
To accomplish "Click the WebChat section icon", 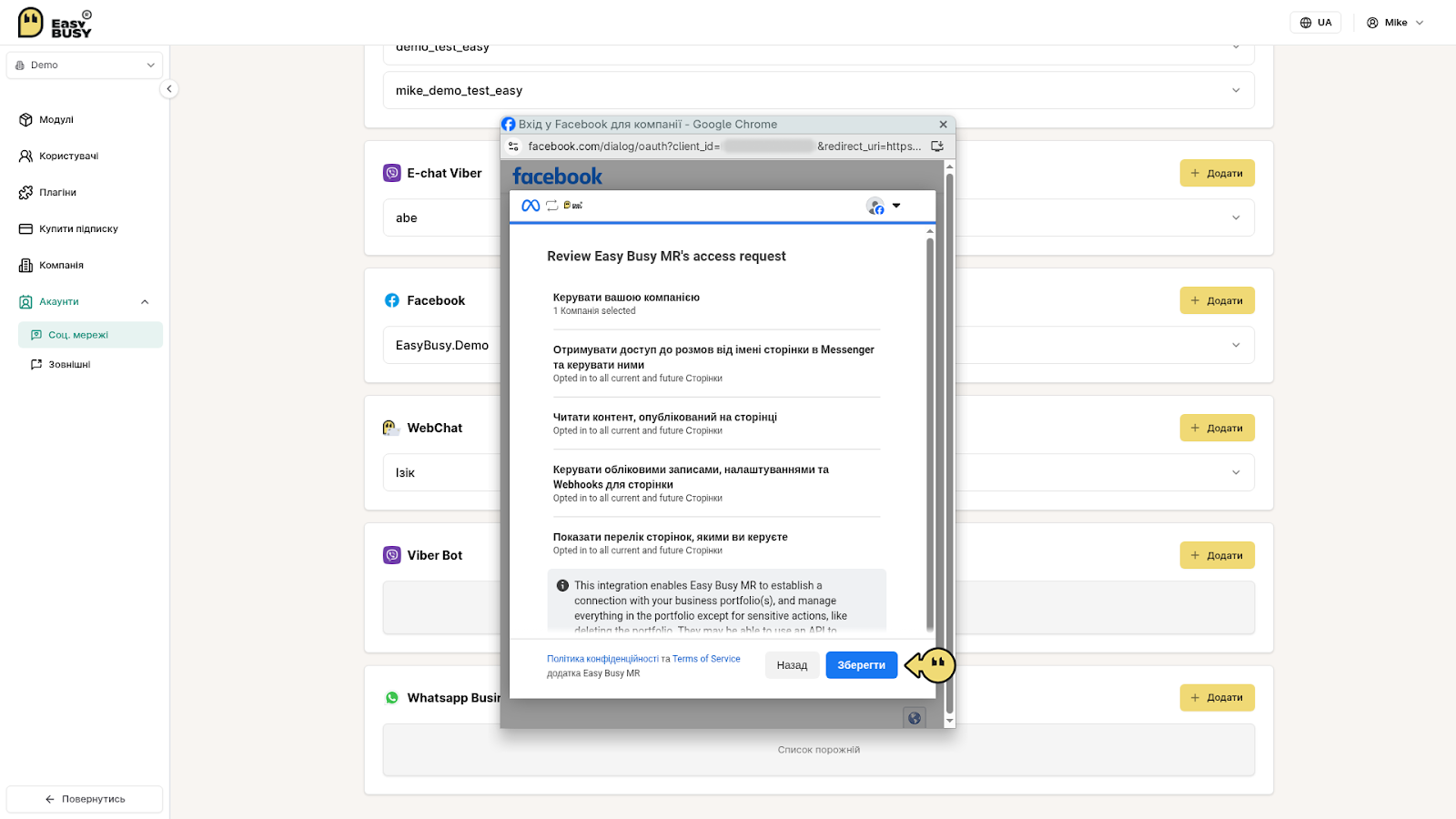I will [391, 428].
